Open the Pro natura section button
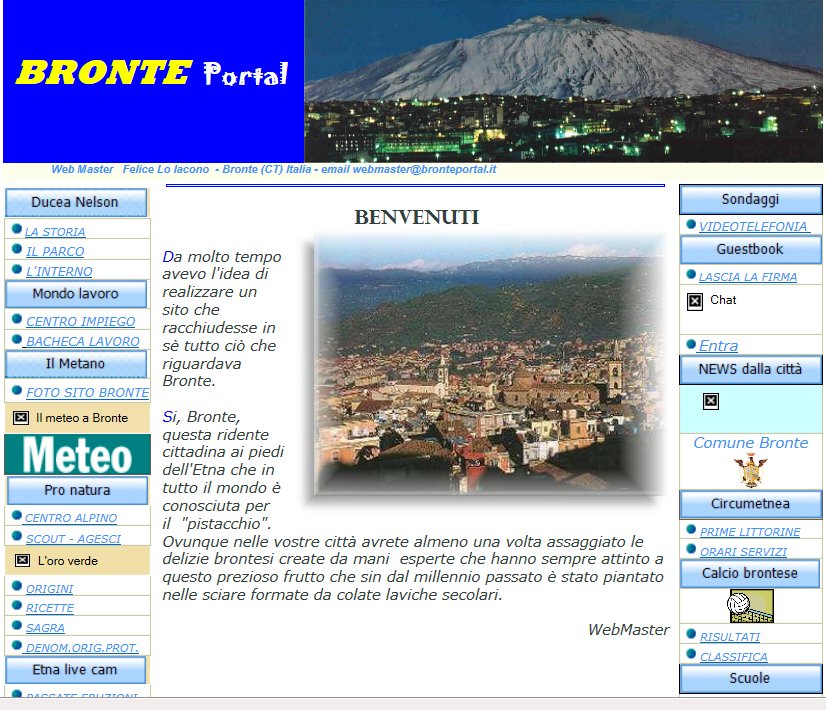Screen dimensions: 826x710 [x=77, y=490]
